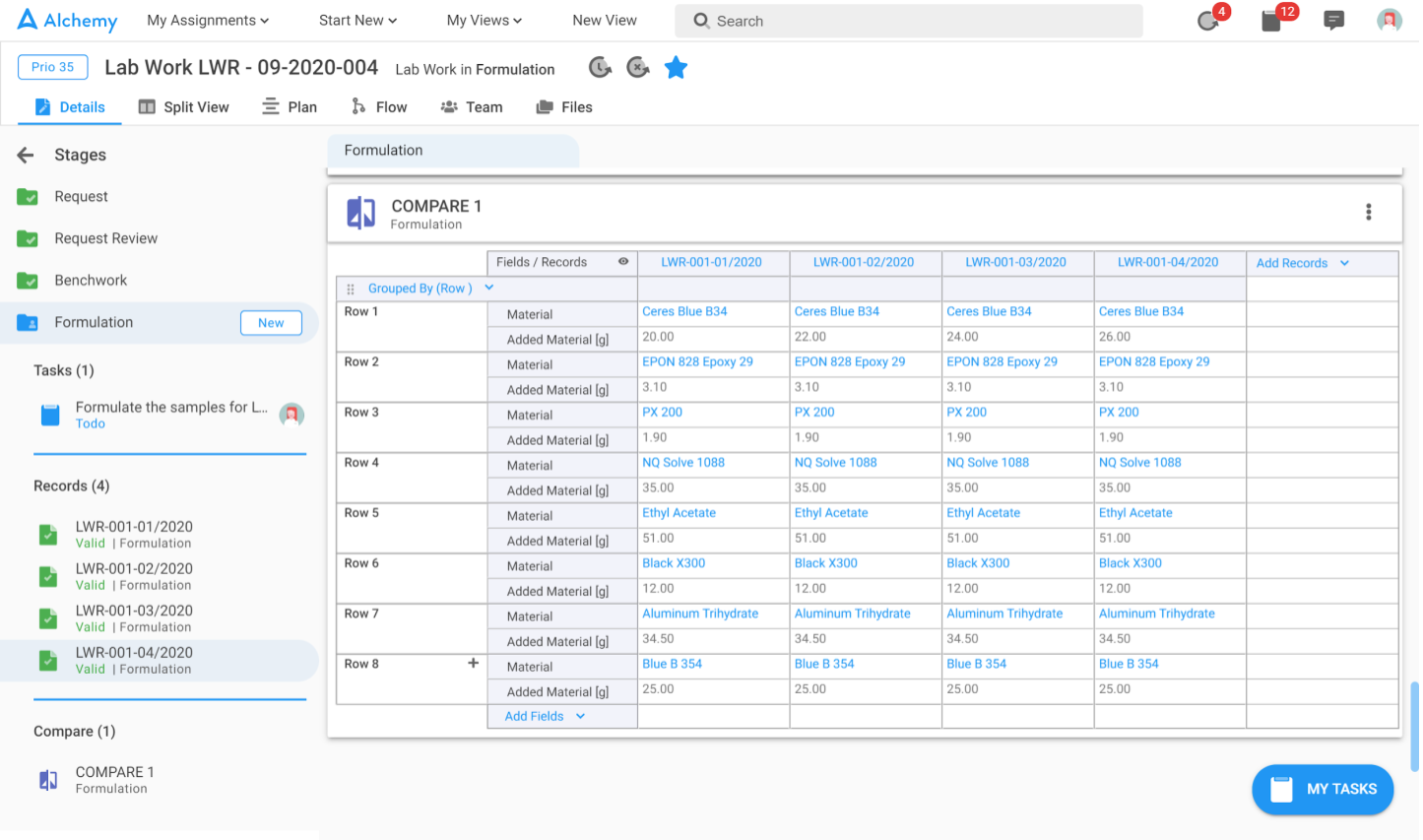The width and height of the screenshot is (1423, 840).
Task: Click the Benchwork folder icon
Action: tap(28, 281)
